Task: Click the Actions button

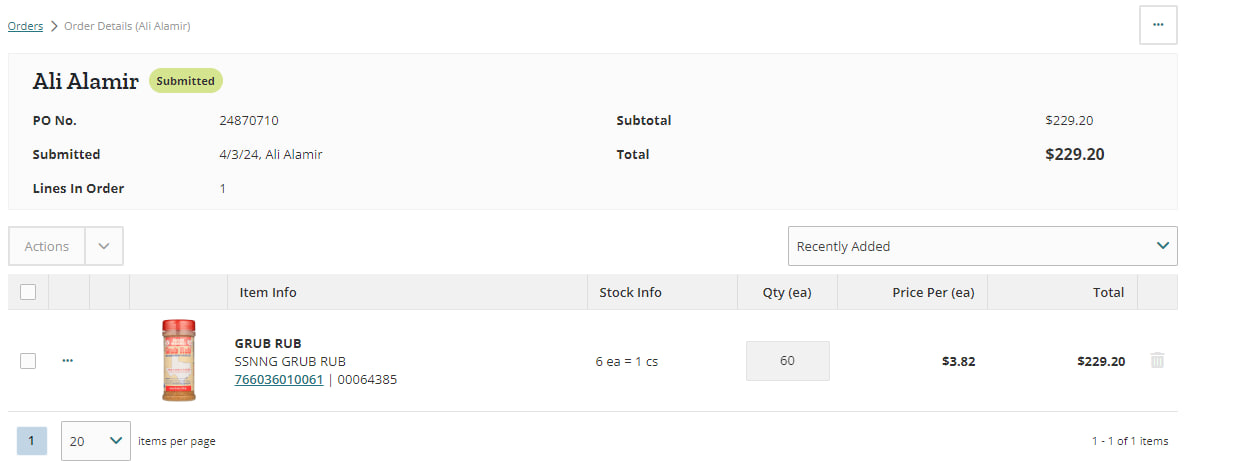Action: tap(47, 246)
